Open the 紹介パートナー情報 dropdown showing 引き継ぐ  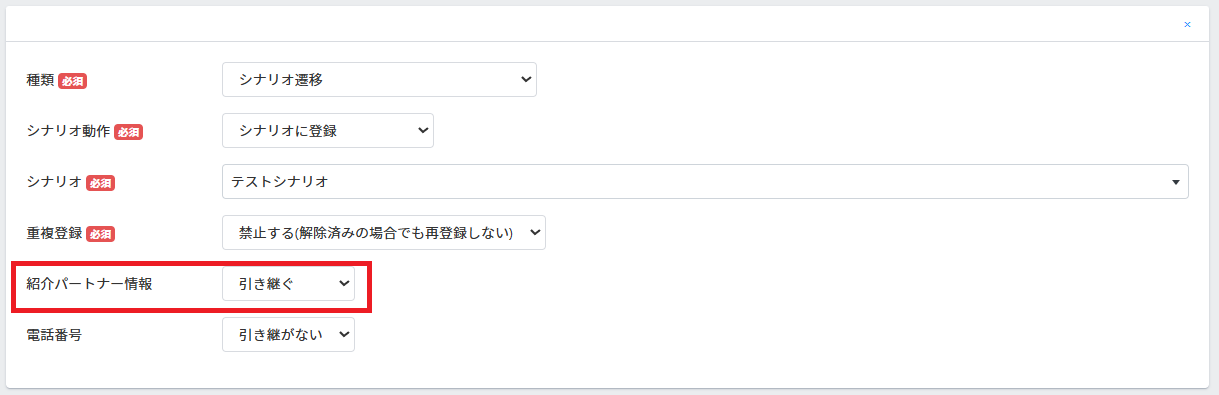coord(288,284)
